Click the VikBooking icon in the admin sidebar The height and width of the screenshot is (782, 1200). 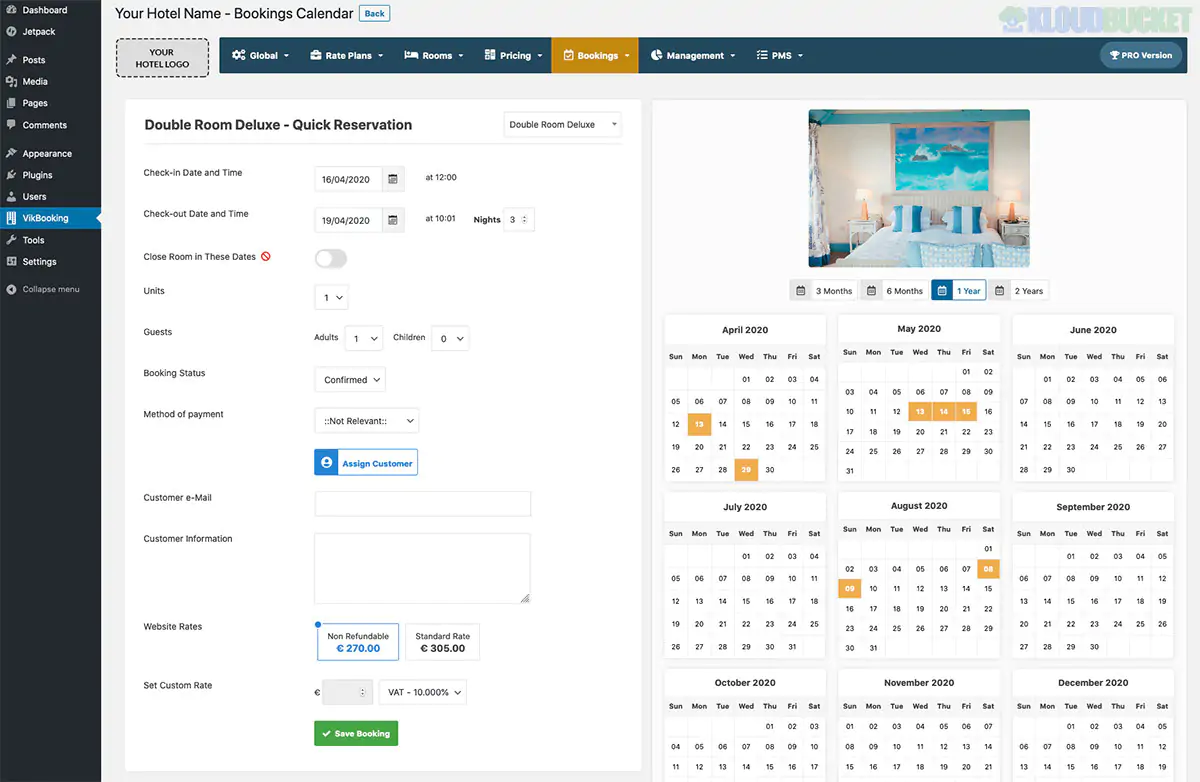tap(13, 218)
